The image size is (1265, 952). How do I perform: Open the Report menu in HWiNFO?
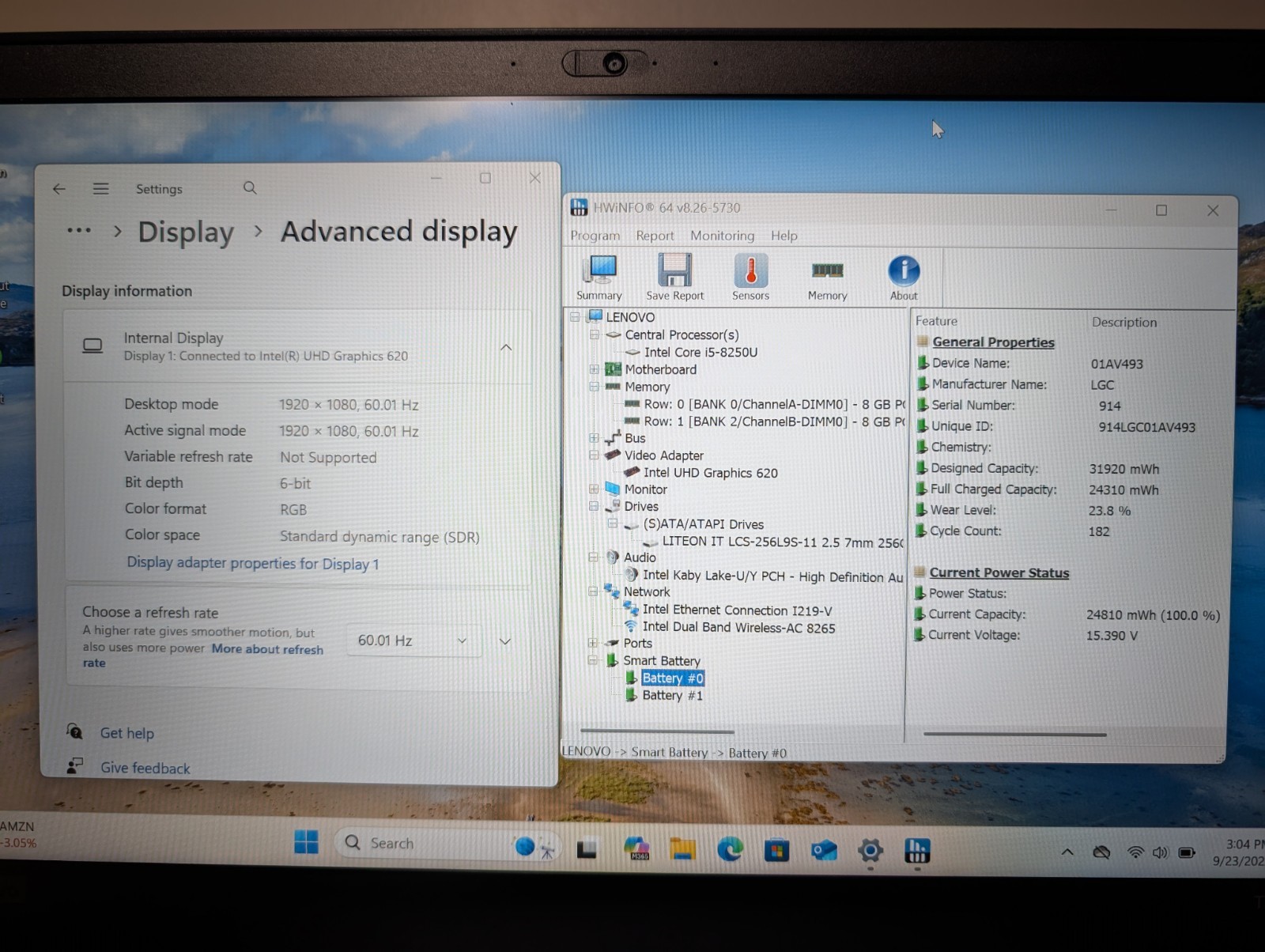(x=655, y=236)
